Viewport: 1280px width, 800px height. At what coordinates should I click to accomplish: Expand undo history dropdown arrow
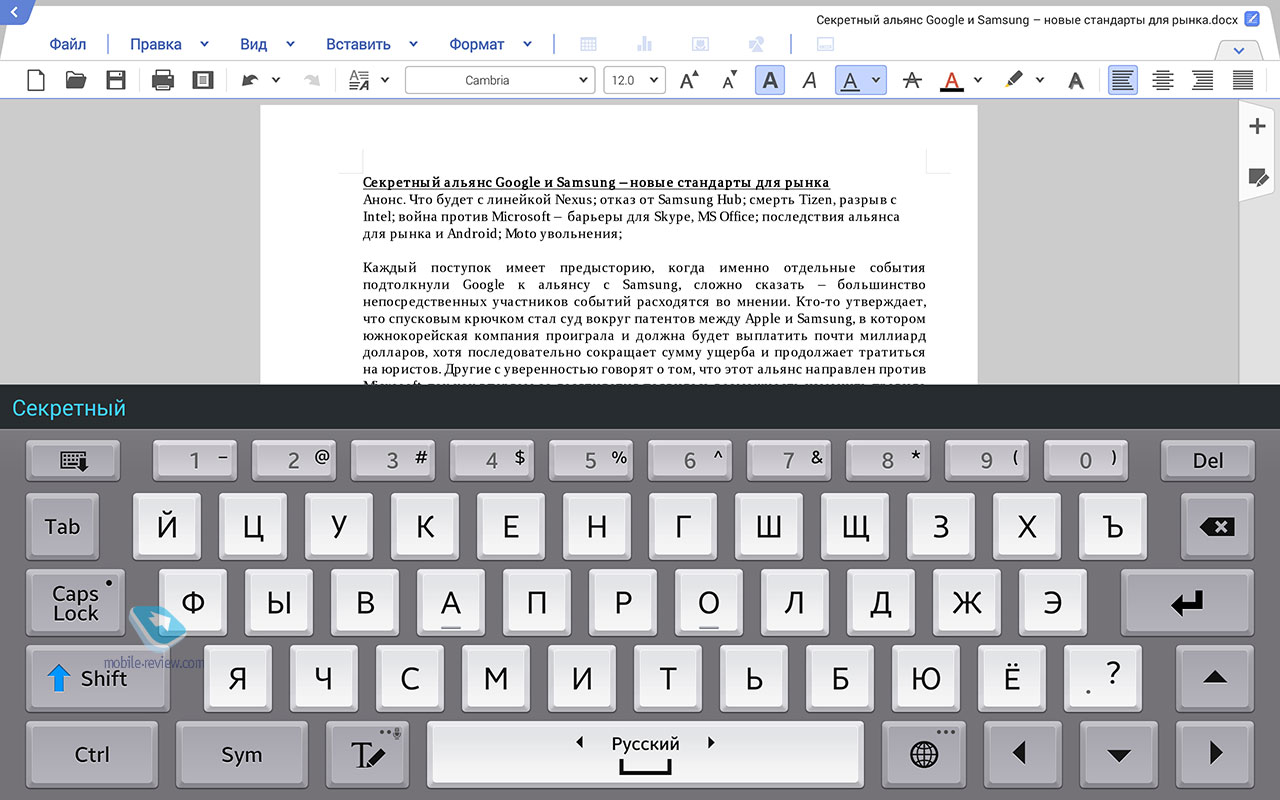276,80
